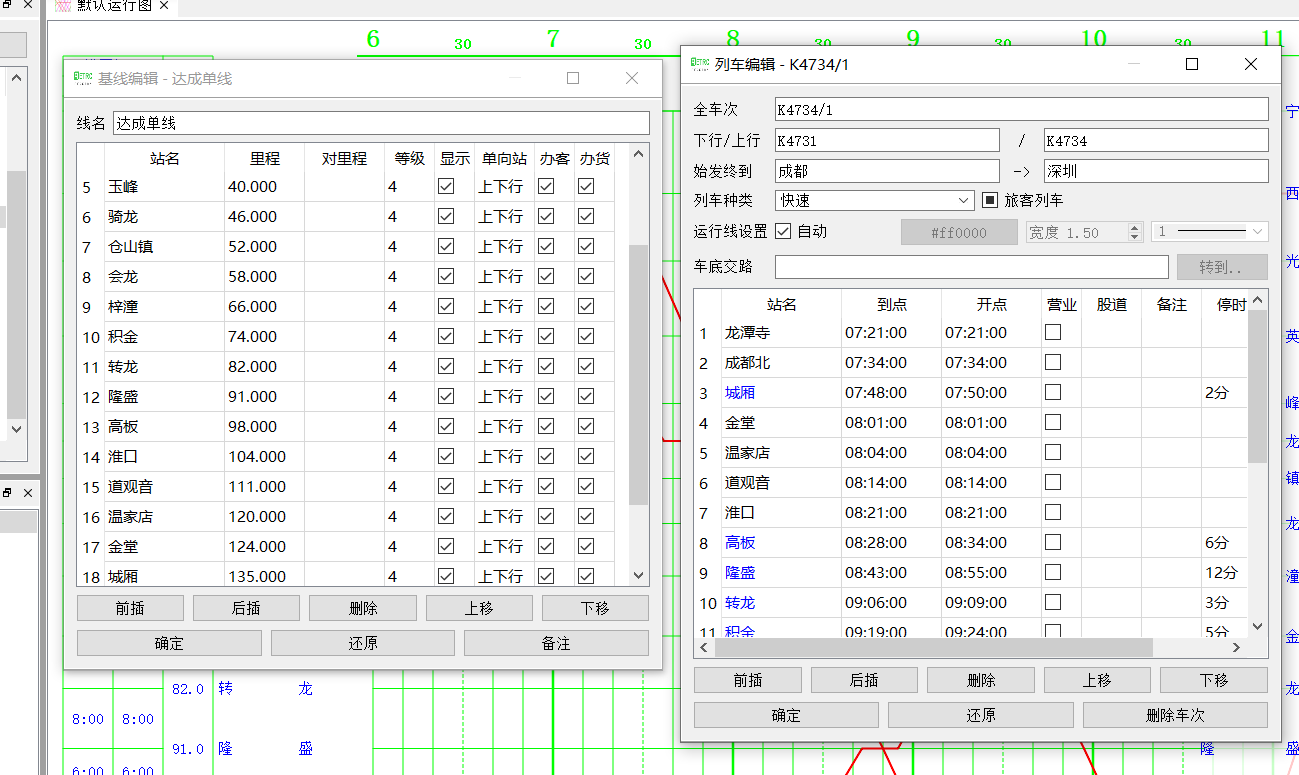Click the 删除车次 button
The width and height of the screenshot is (1299, 775).
point(1175,715)
